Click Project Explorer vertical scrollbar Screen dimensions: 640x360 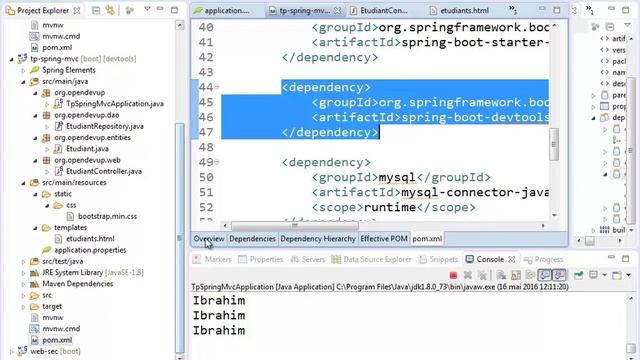tap(180, 238)
